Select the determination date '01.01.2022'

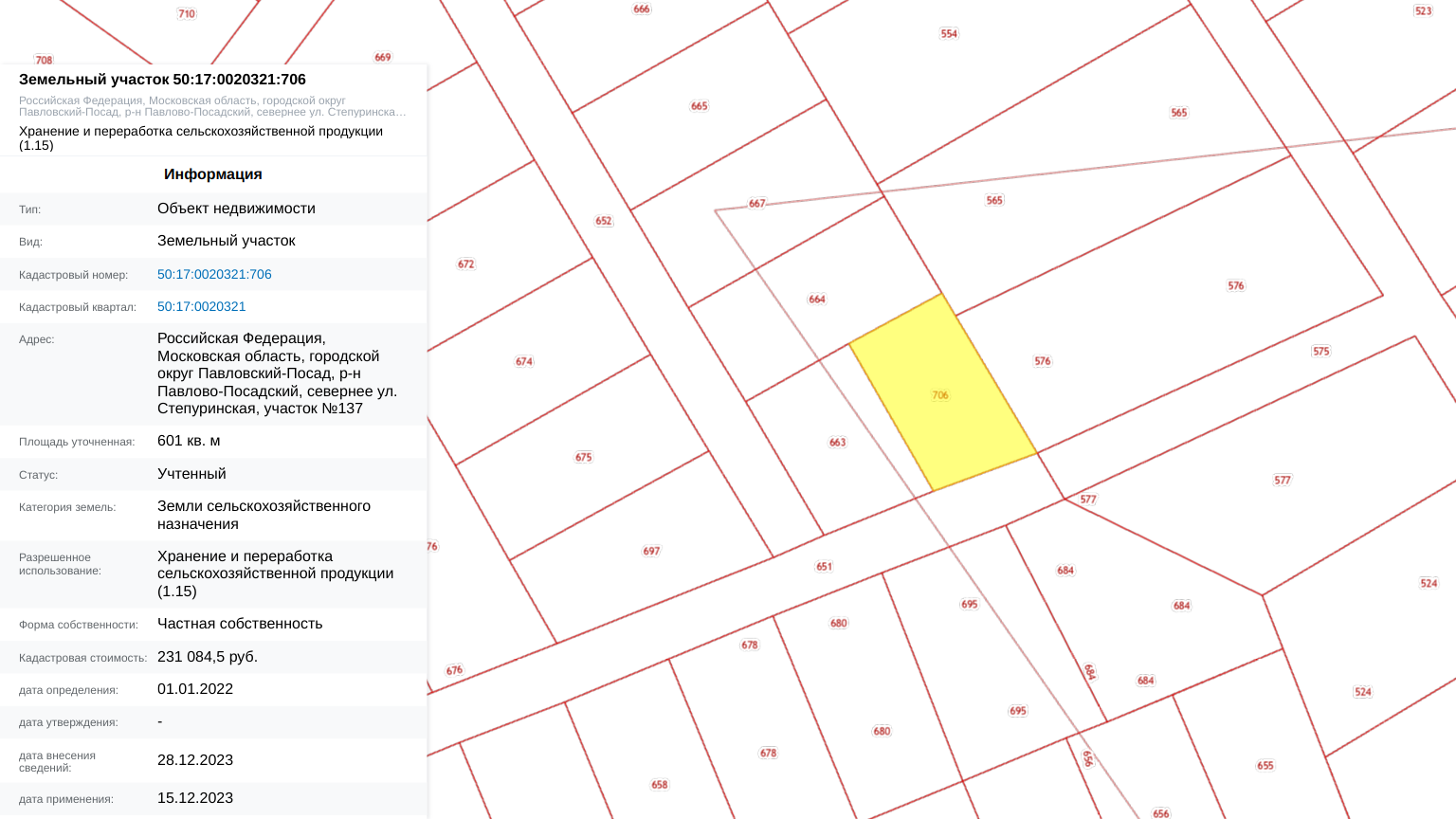point(195,689)
